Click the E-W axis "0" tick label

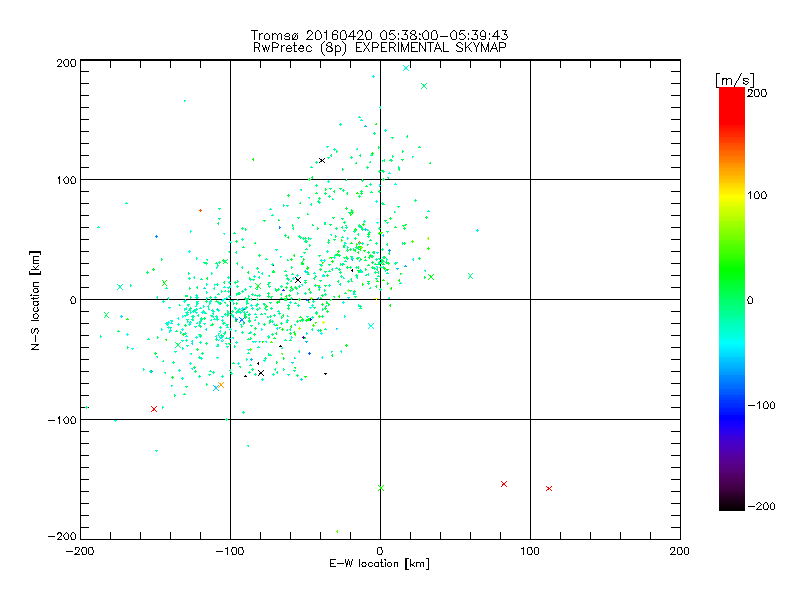click(x=380, y=551)
